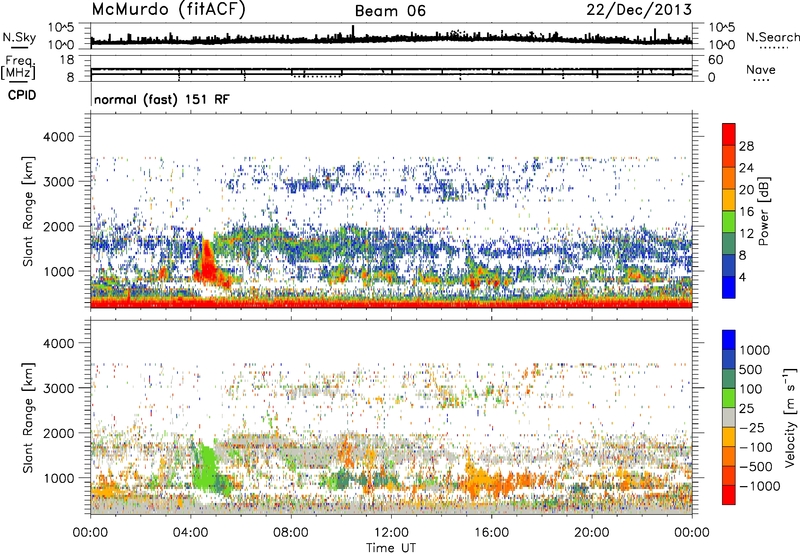The image size is (800, 554).
Task: Pick the light green Power segment between 12 and 16
Action: tap(729, 221)
